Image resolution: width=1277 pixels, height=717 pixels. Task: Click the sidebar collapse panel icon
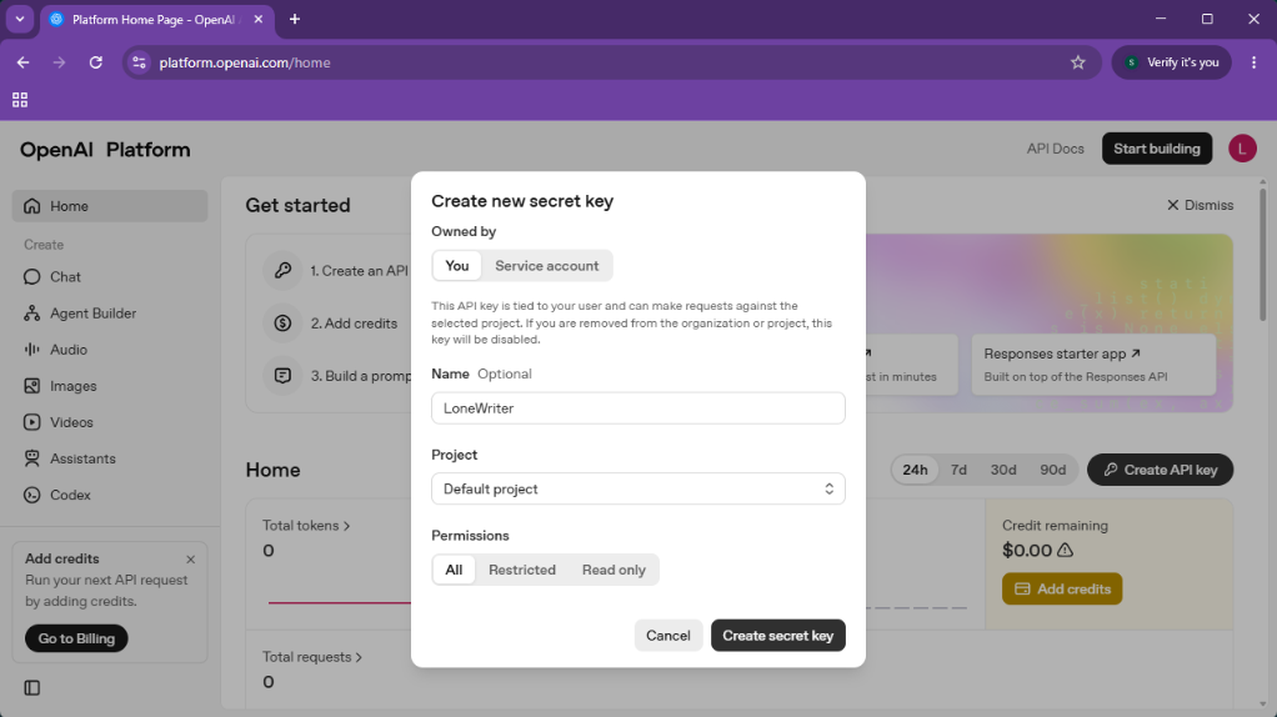click(32, 688)
